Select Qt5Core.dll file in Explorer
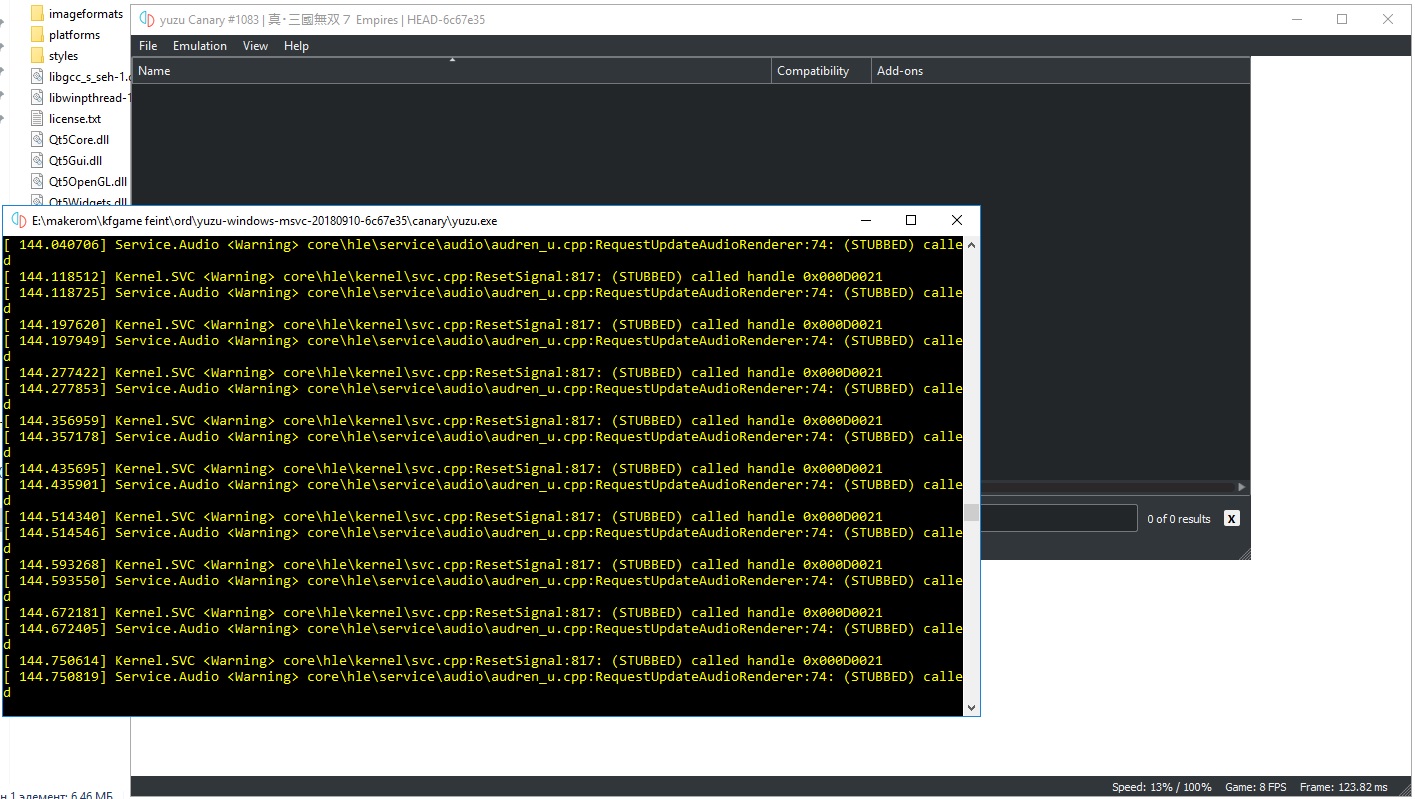1415x799 pixels. pyautogui.click(x=70, y=140)
